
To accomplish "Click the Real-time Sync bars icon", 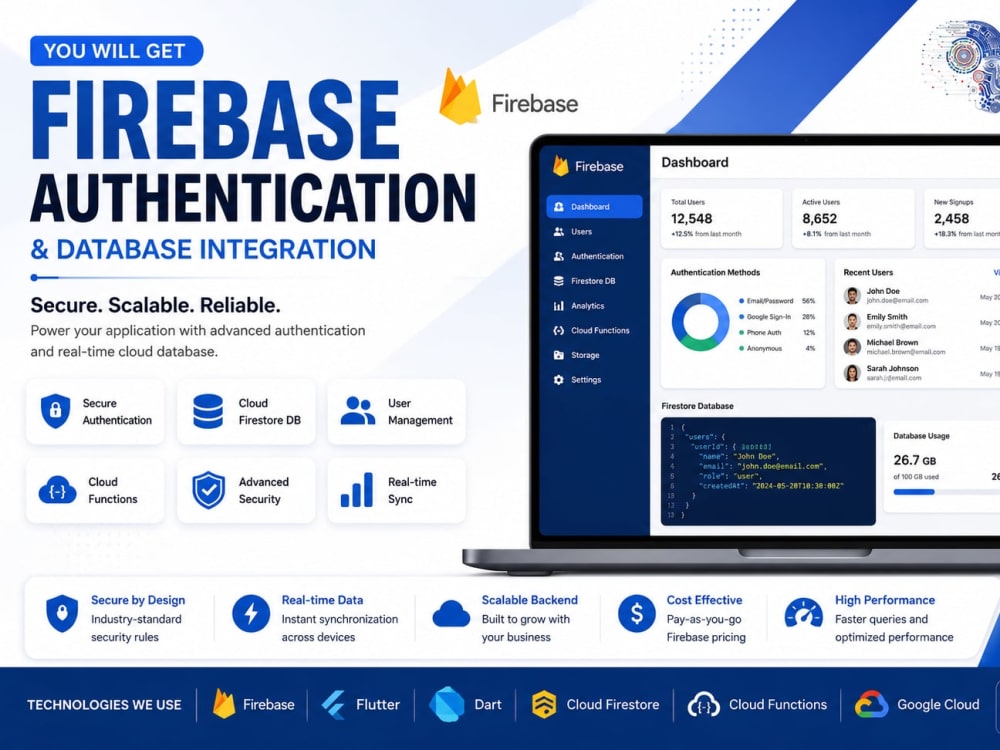I will (357, 490).
